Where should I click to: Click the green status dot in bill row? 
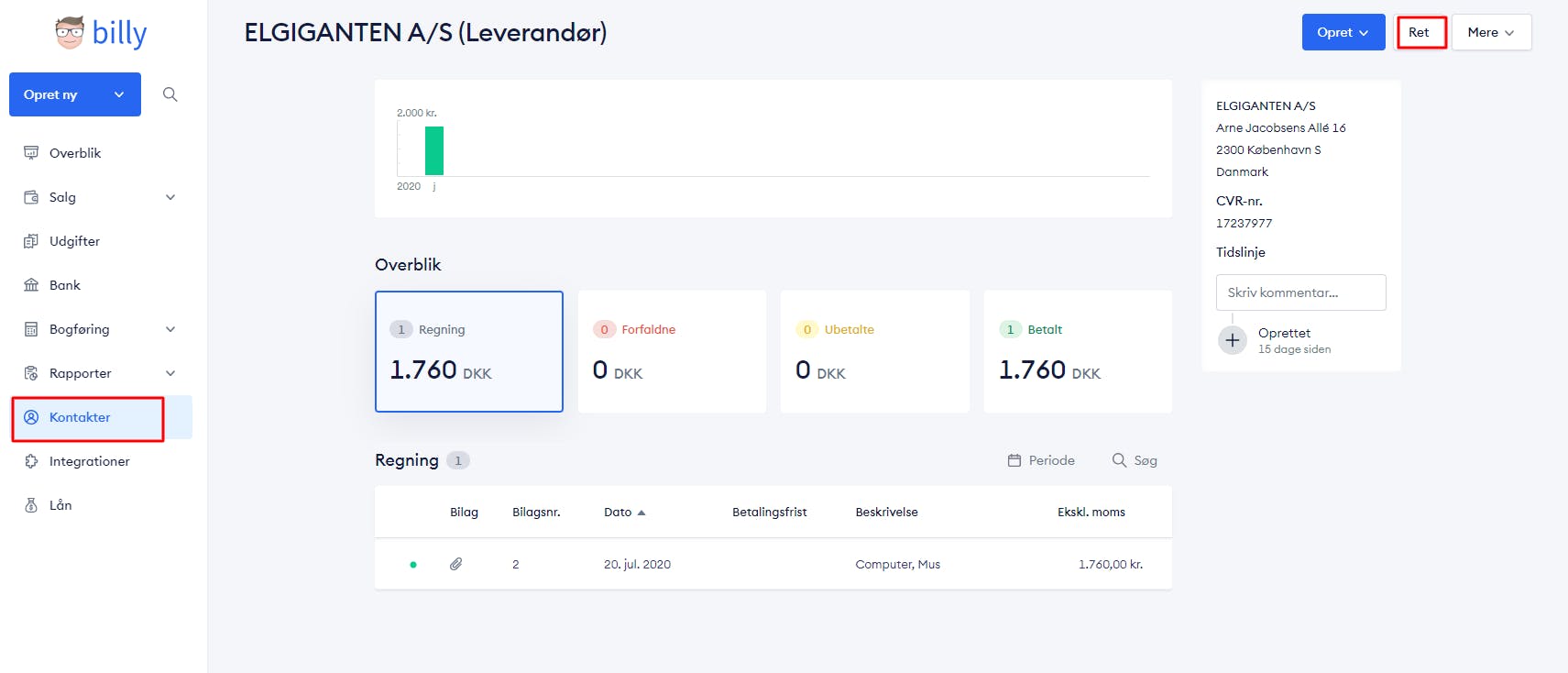coord(413,565)
